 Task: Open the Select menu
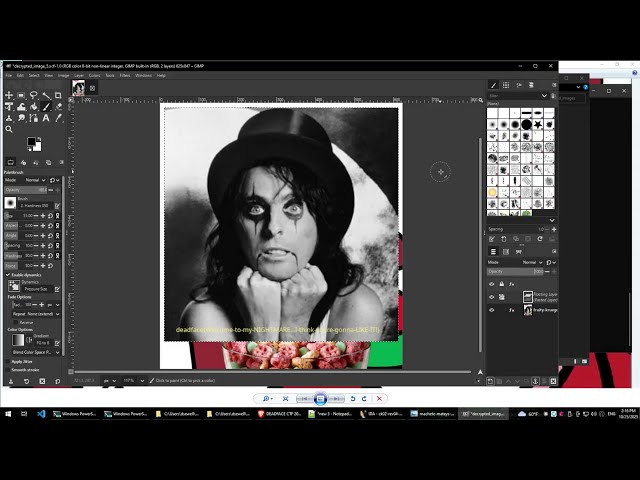click(34, 76)
